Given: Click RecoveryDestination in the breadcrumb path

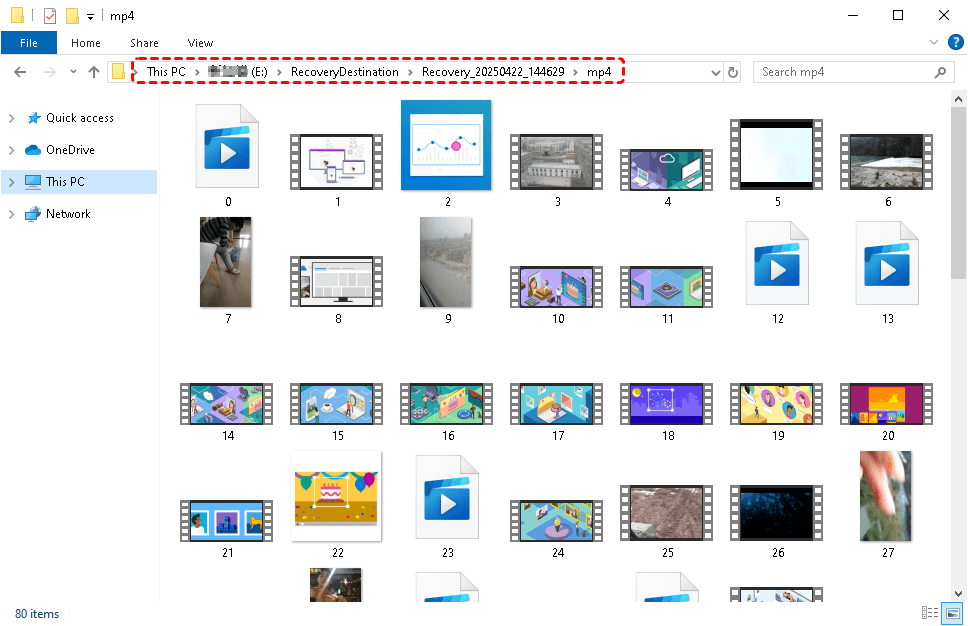Looking at the screenshot, I should click(x=344, y=72).
